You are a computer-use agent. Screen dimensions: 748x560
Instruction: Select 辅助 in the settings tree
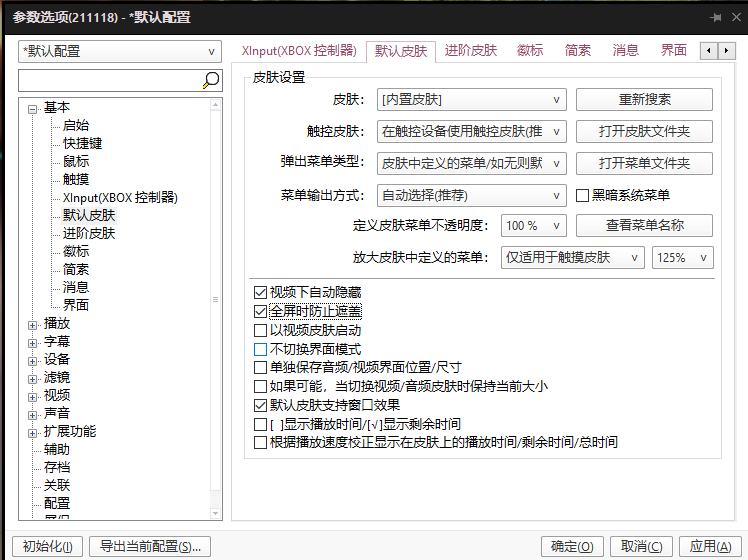point(57,449)
